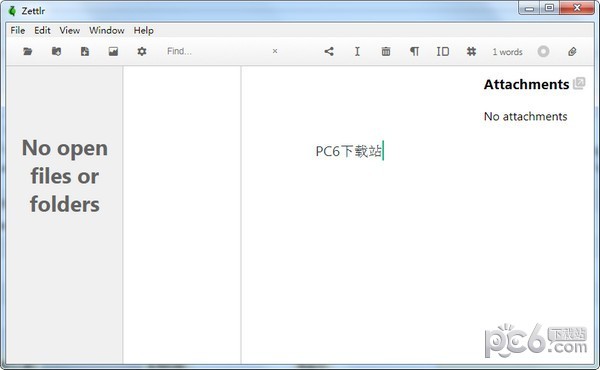The height and width of the screenshot is (370, 600).
Task: Open preferences with the gear icon
Action: point(142,51)
